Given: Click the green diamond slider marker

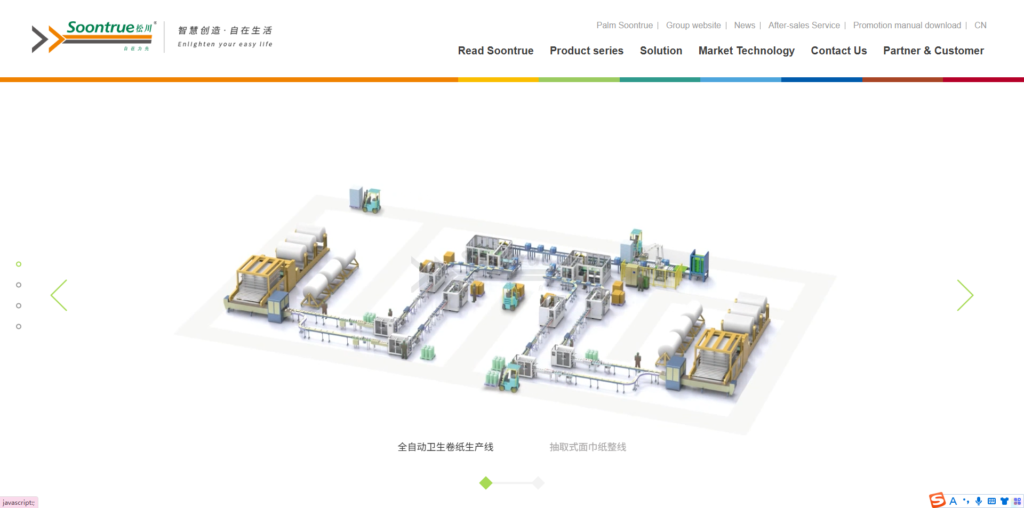Looking at the screenshot, I should (x=486, y=483).
